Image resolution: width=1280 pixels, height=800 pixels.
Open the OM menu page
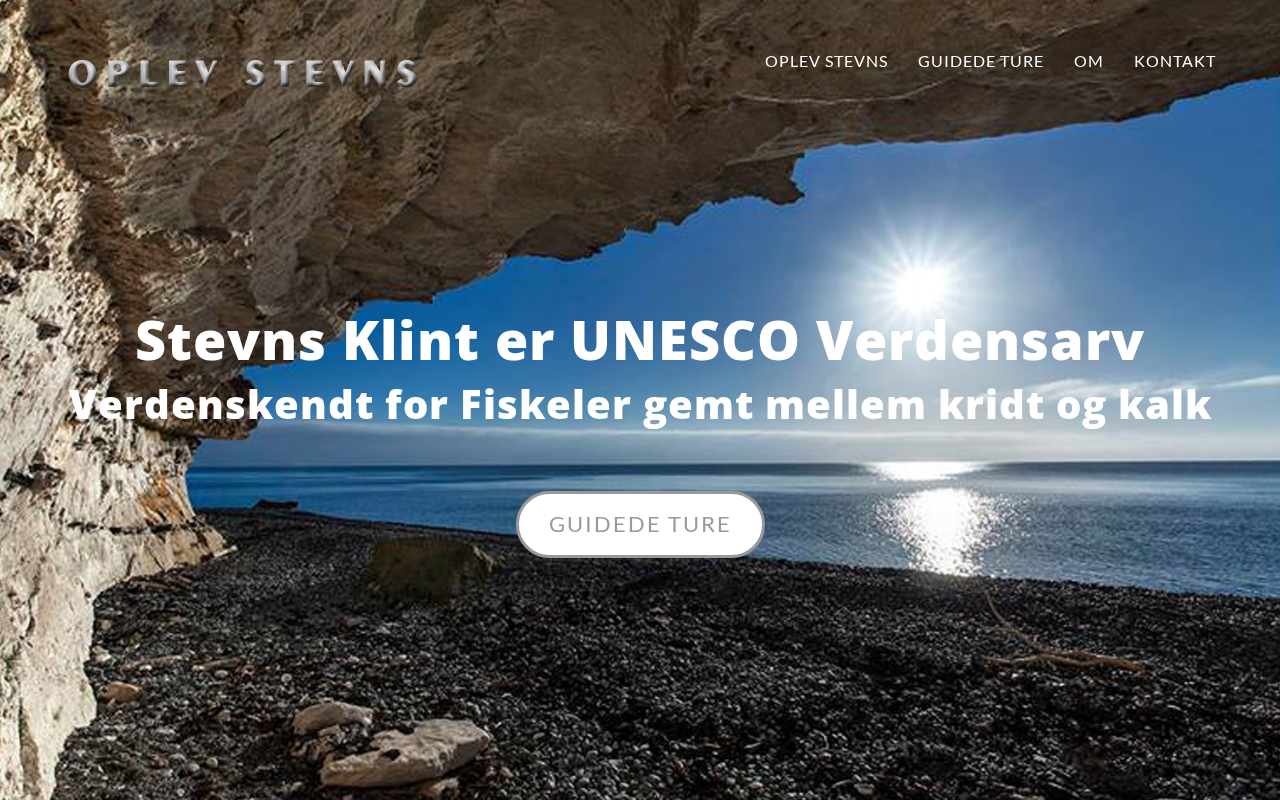click(x=1088, y=62)
